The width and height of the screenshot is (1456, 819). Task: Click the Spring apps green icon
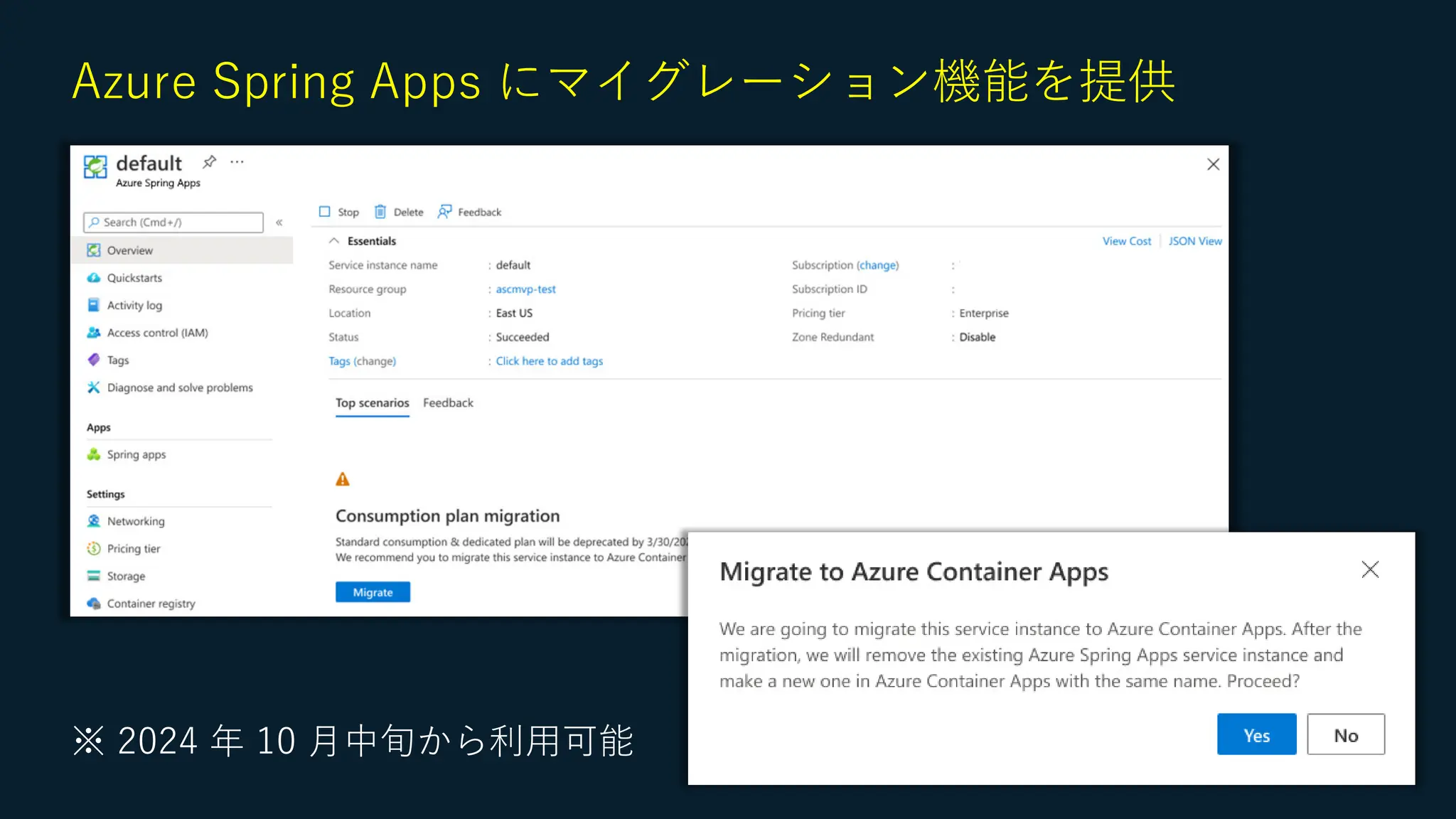[x=93, y=454]
